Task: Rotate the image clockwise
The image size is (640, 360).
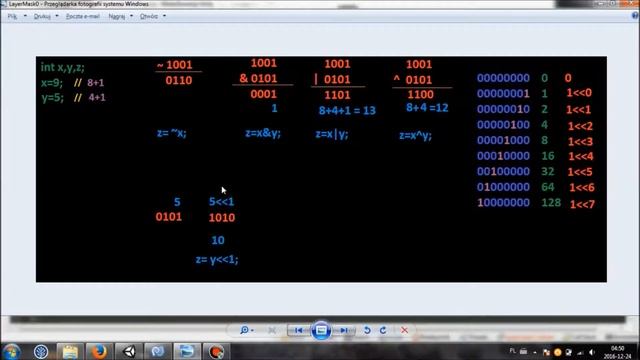Action: [383, 330]
